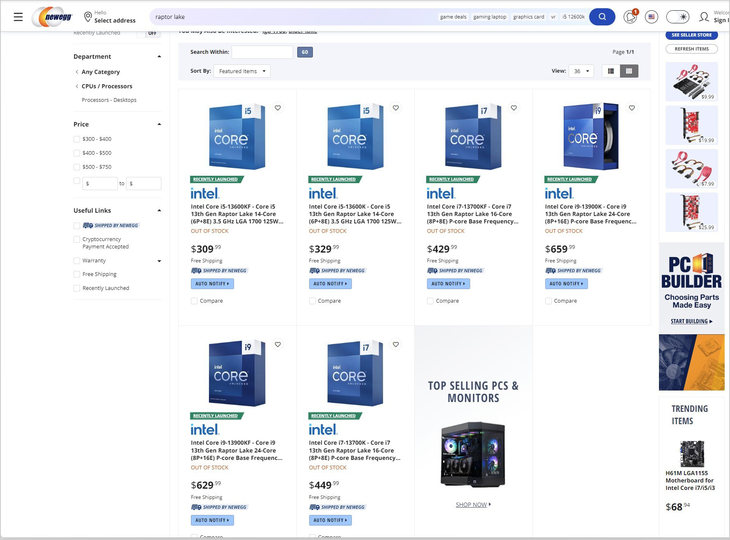The height and width of the screenshot is (540, 730).
Task: Check the $300 - $400 price filter
Action: tap(77, 139)
